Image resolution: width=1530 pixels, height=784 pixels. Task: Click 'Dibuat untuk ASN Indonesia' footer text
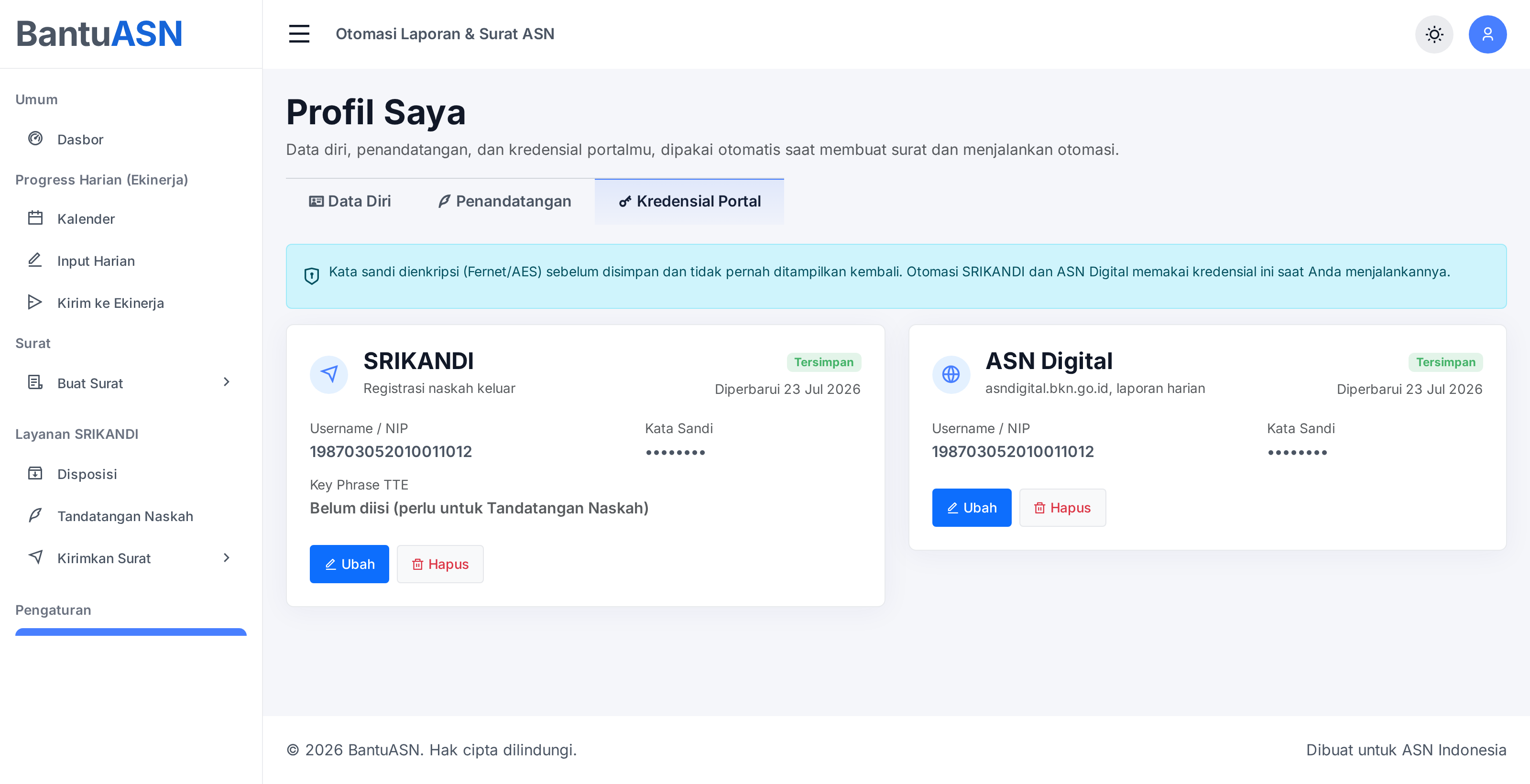[x=1406, y=750]
